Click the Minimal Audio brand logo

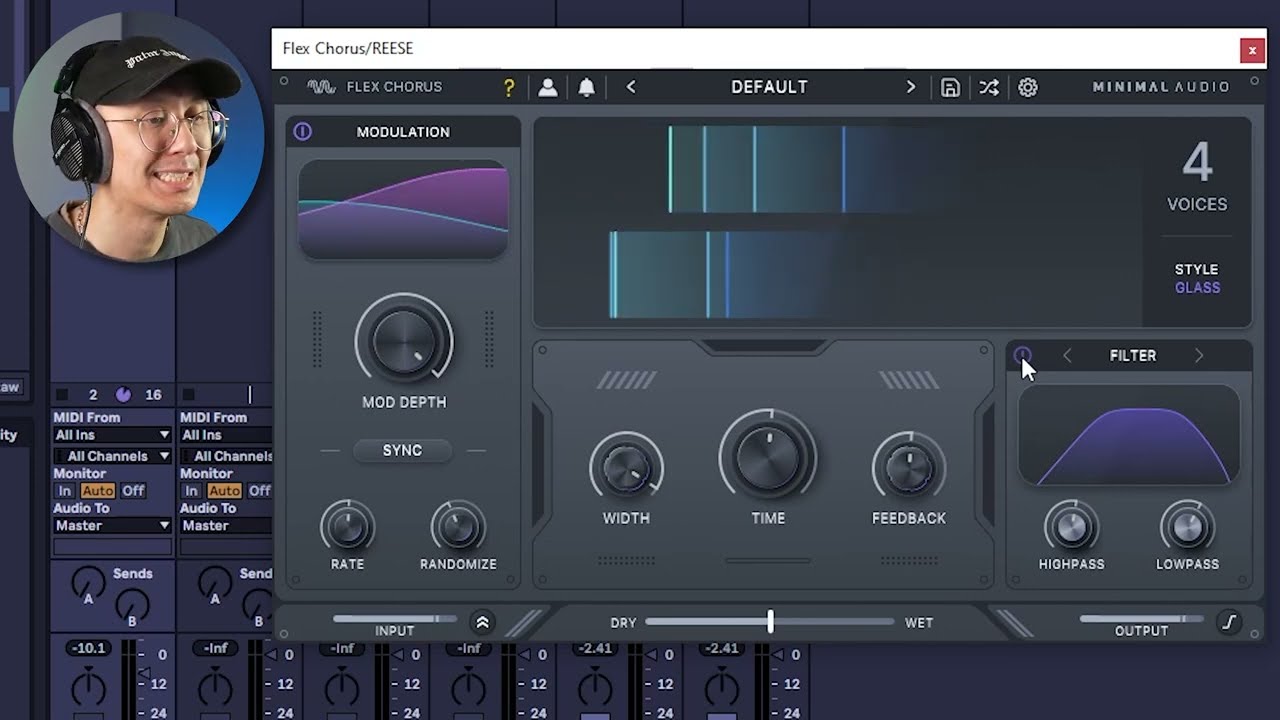tap(1161, 87)
